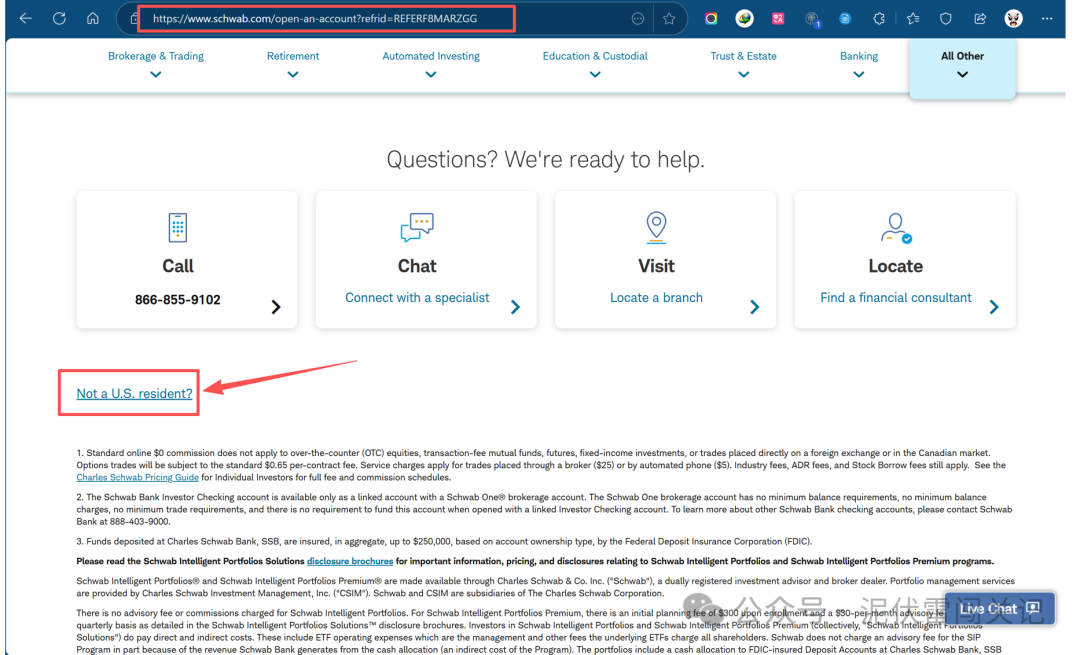The width and height of the screenshot is (1080, 655).
Task: Click the reader options icon in address bar
Action: click(x=638, y=19)
